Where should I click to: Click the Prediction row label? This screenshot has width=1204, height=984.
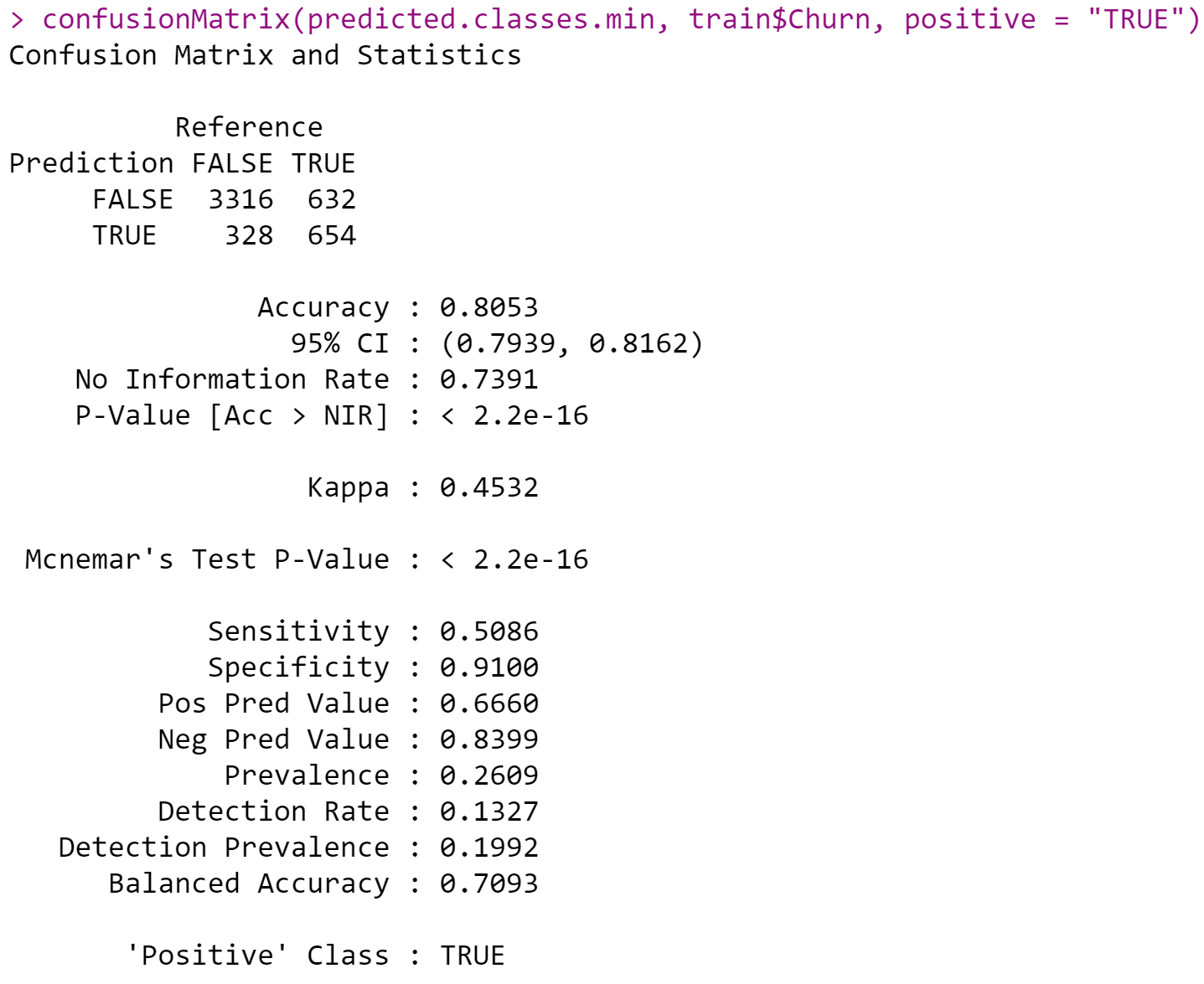pyautogui.click(x=91, y=163)
